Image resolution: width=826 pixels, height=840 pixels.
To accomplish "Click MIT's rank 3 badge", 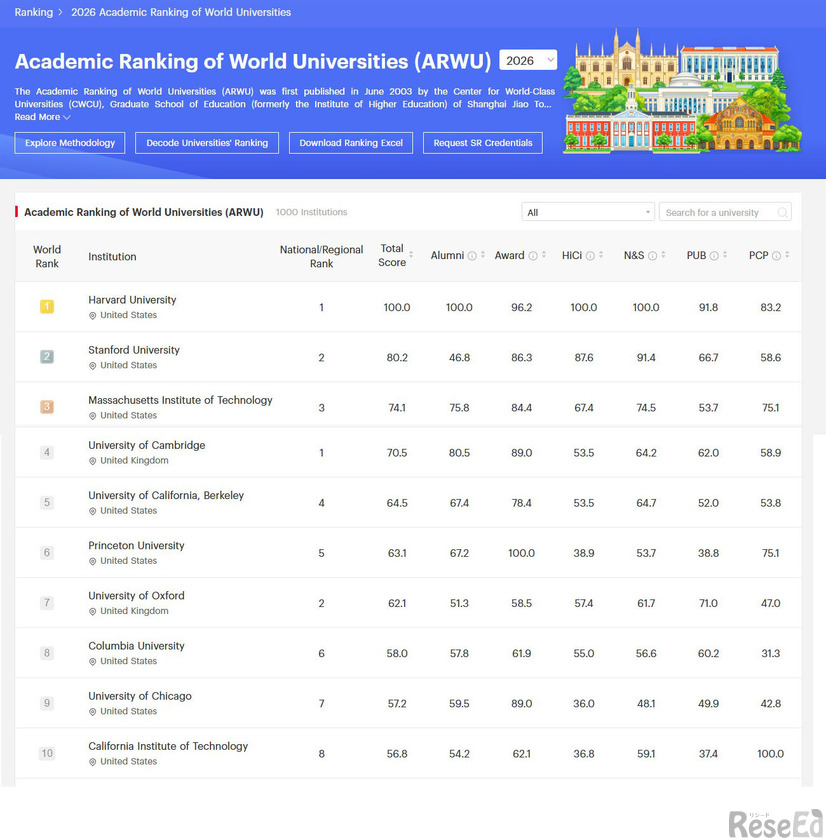I will click(x=47, y=407).
